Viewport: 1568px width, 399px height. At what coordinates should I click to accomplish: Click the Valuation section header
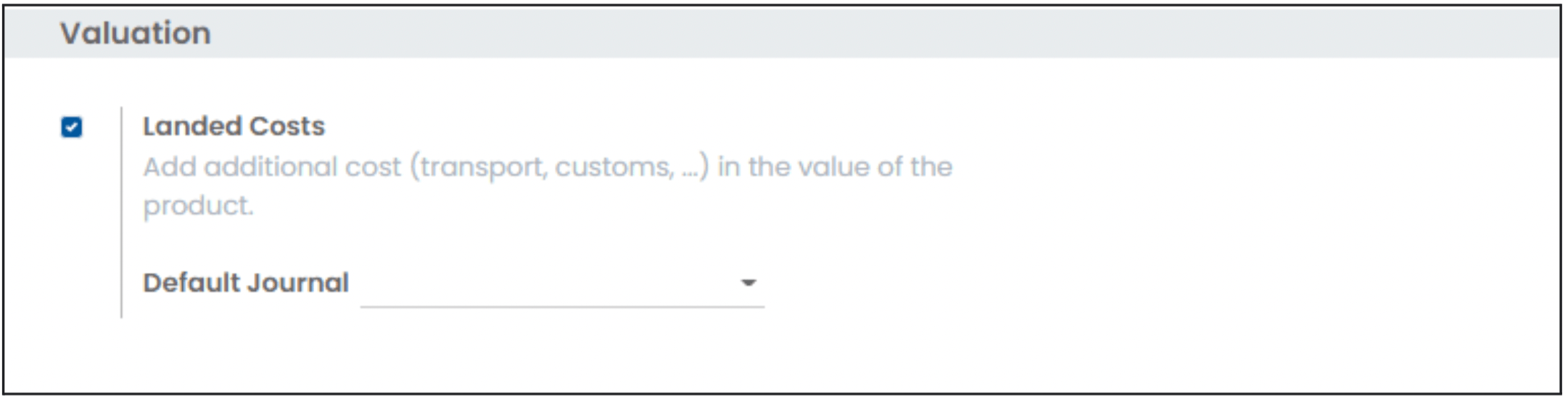(x=136, y=33)
